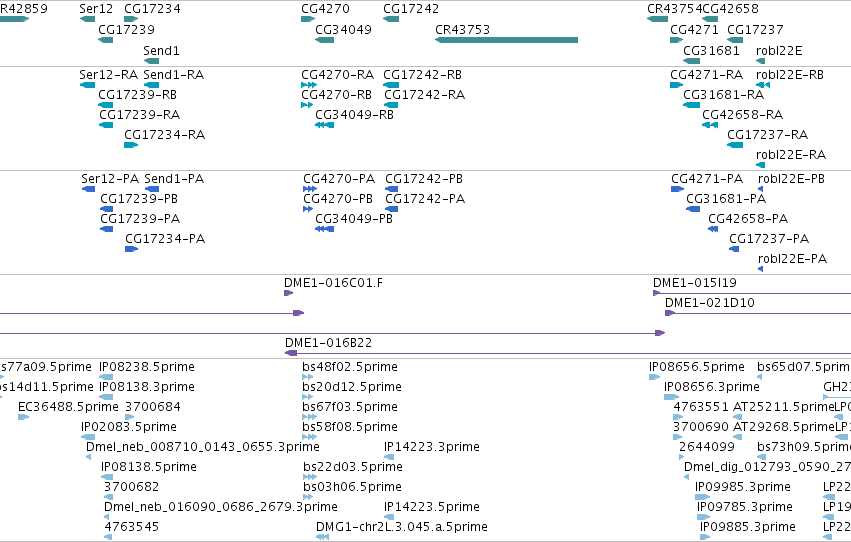Select the Send1-RA transcript arrow
851x542 pixels.
point(151,85)
